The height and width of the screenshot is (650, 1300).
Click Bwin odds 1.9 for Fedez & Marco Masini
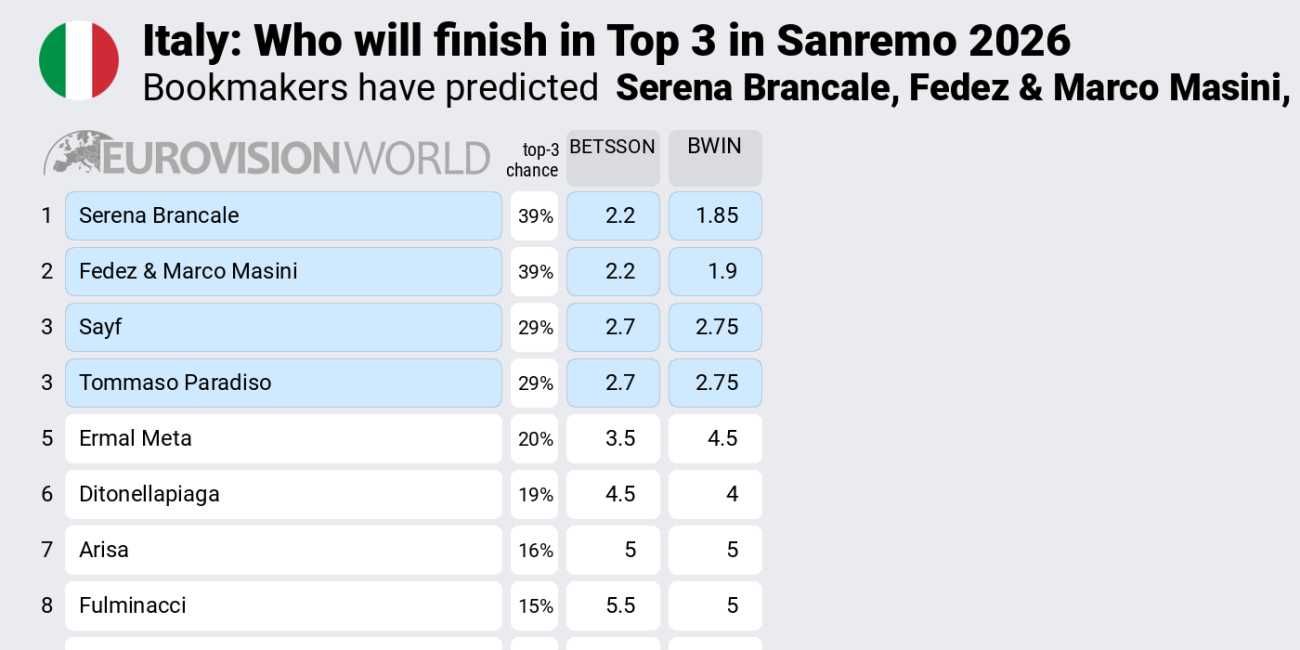(715, 272)
